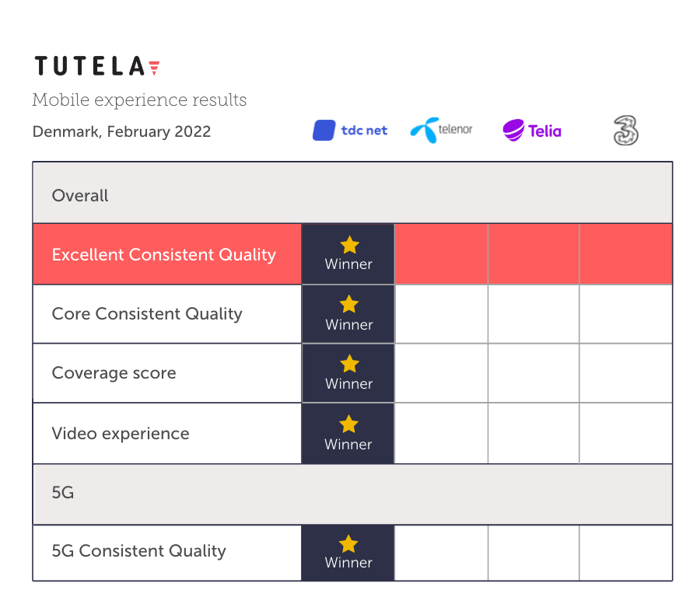This screenshot has height=611, width=700.
Task: Click the Denmark, February 2022 text
Action: click(x=121, y=132)
